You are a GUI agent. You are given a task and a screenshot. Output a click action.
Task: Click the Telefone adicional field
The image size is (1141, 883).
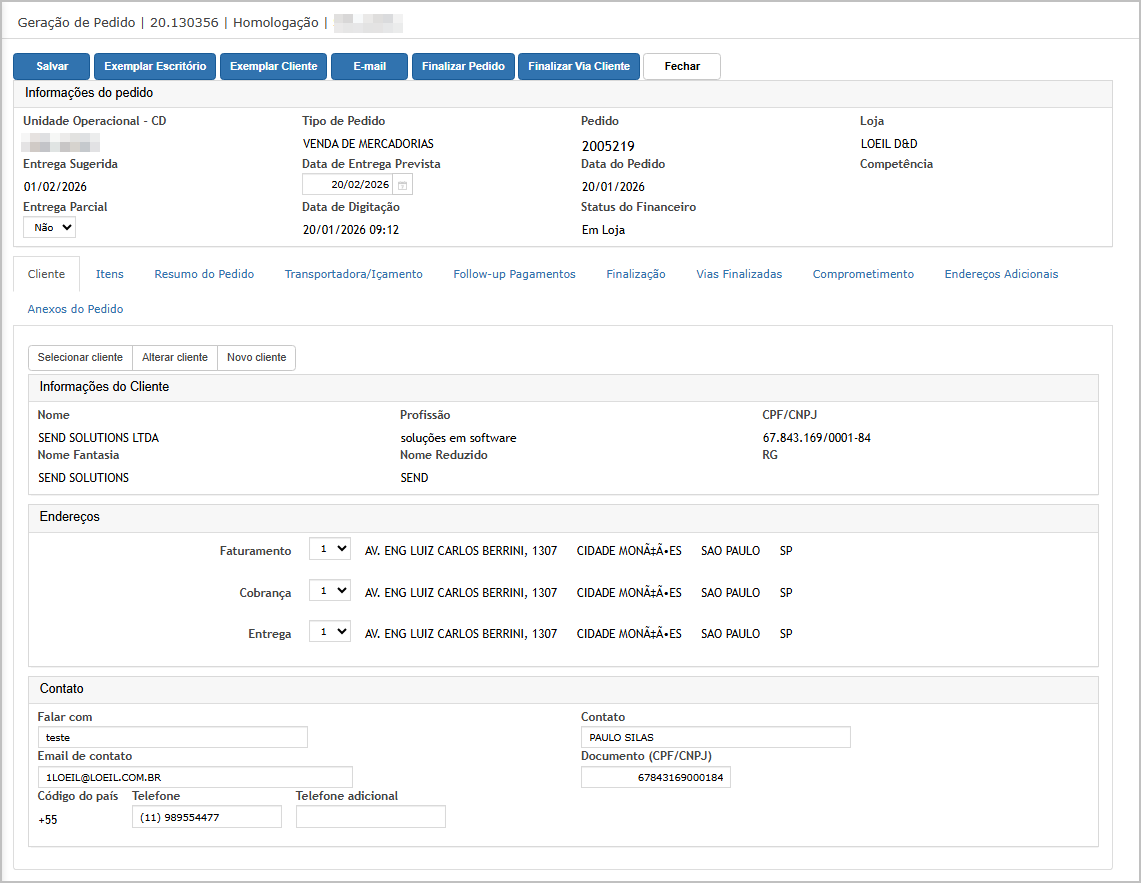coord(370,817)
